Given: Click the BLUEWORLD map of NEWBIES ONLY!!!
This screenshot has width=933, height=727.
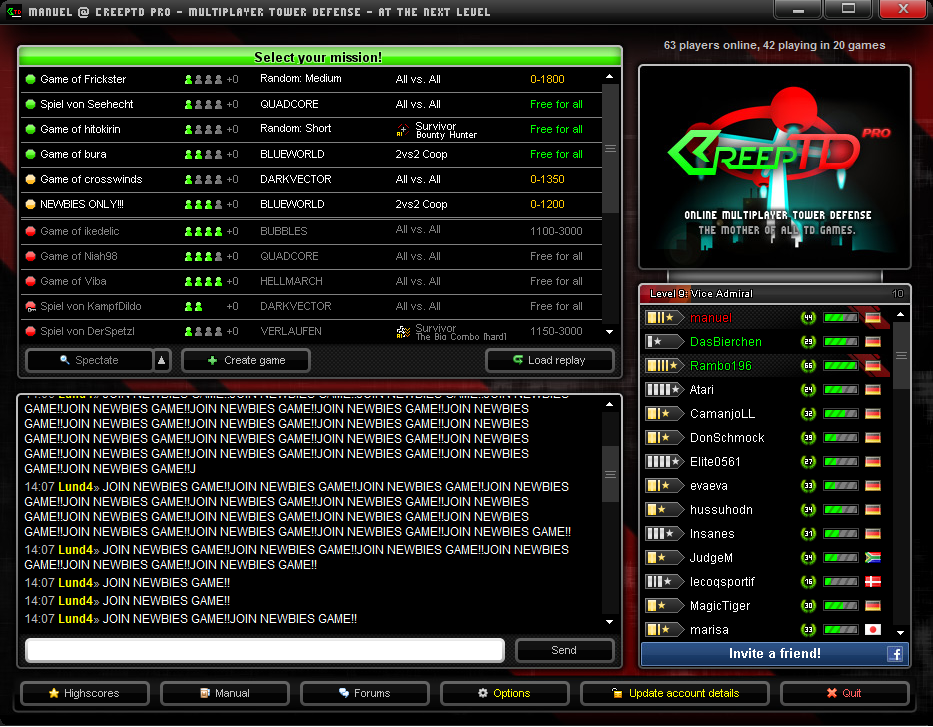Looking at the screenshot, I should coord(292,205).
